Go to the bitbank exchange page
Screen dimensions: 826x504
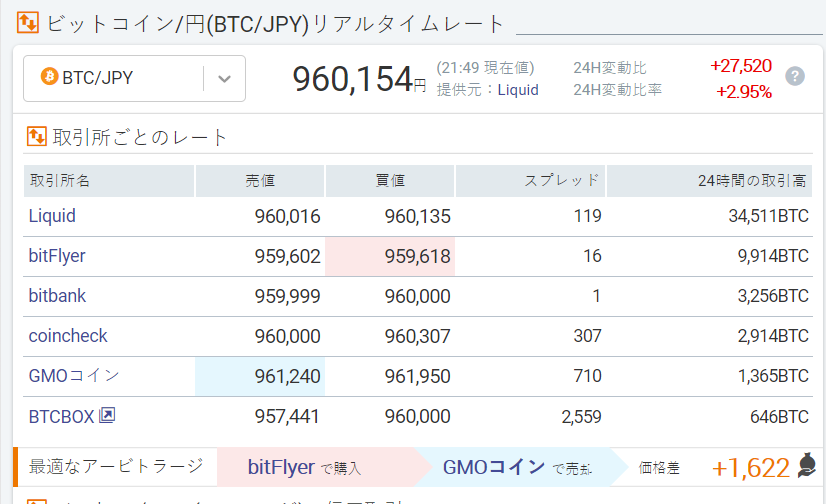click(57, 296)
